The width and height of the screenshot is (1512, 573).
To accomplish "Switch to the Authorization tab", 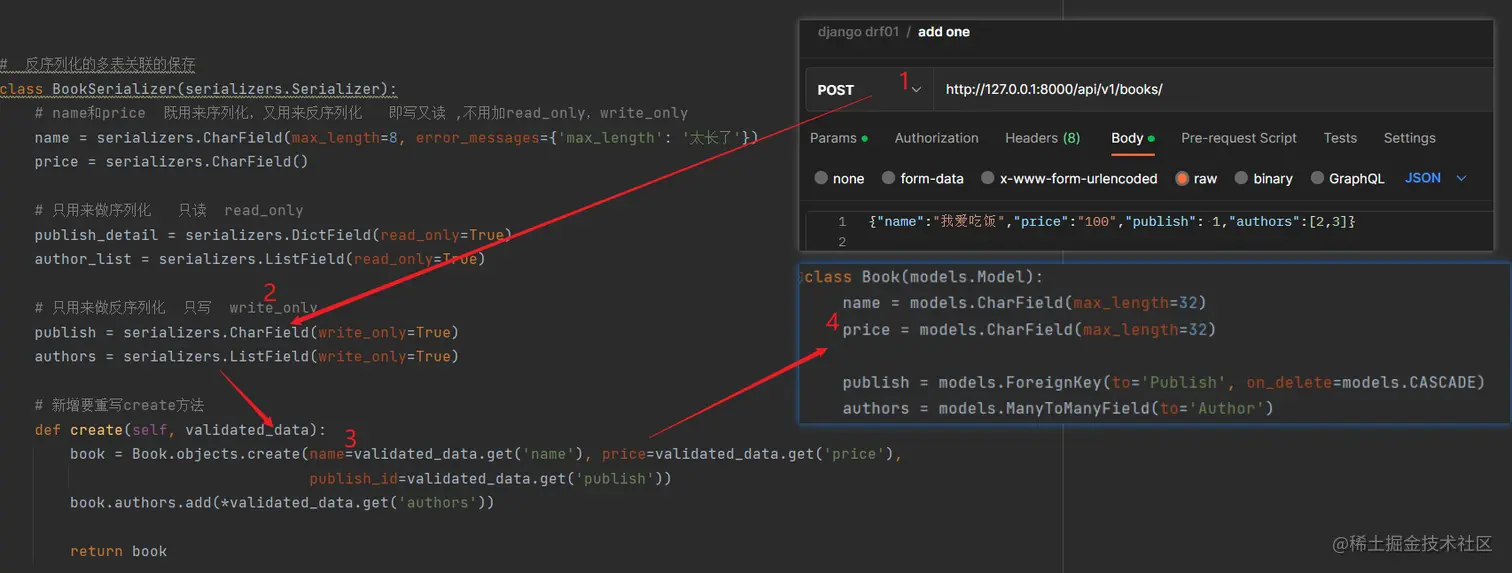I will (936, 138).
